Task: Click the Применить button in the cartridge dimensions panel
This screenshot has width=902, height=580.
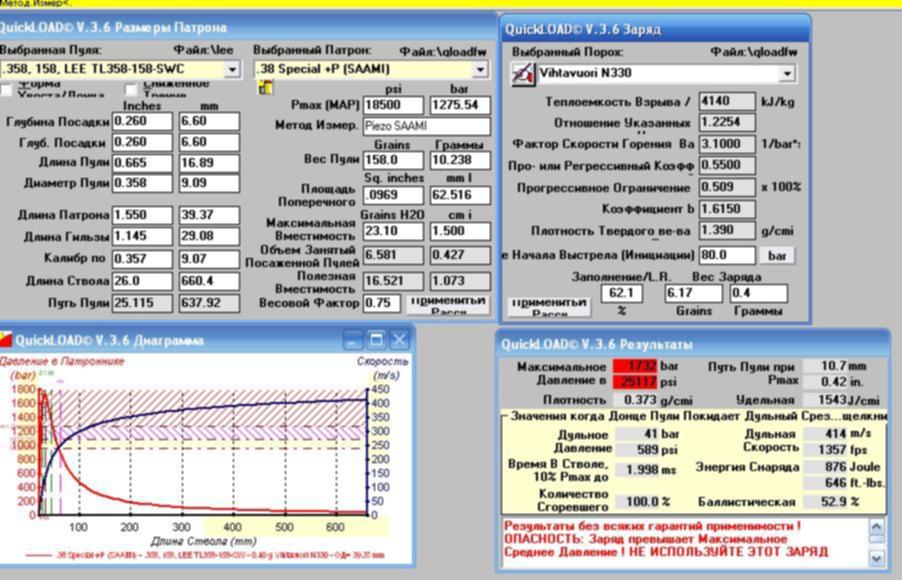Action: 448,304
